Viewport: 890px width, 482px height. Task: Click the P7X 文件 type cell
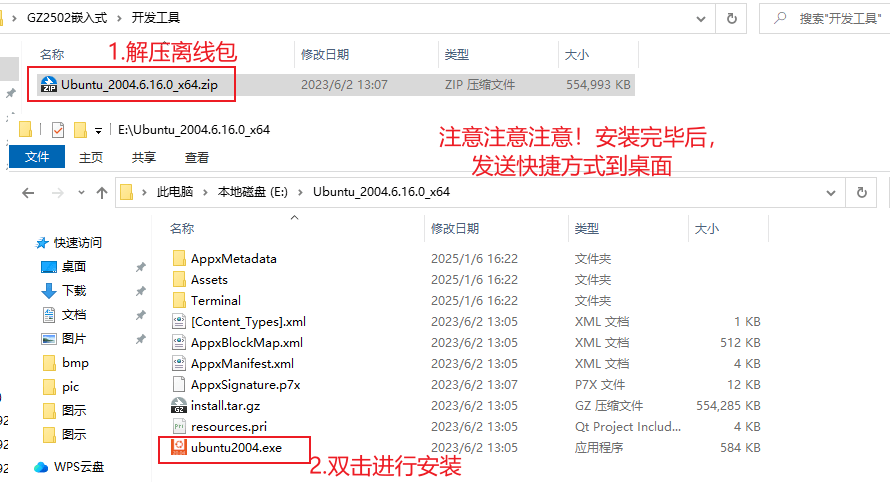click(599, 385)
